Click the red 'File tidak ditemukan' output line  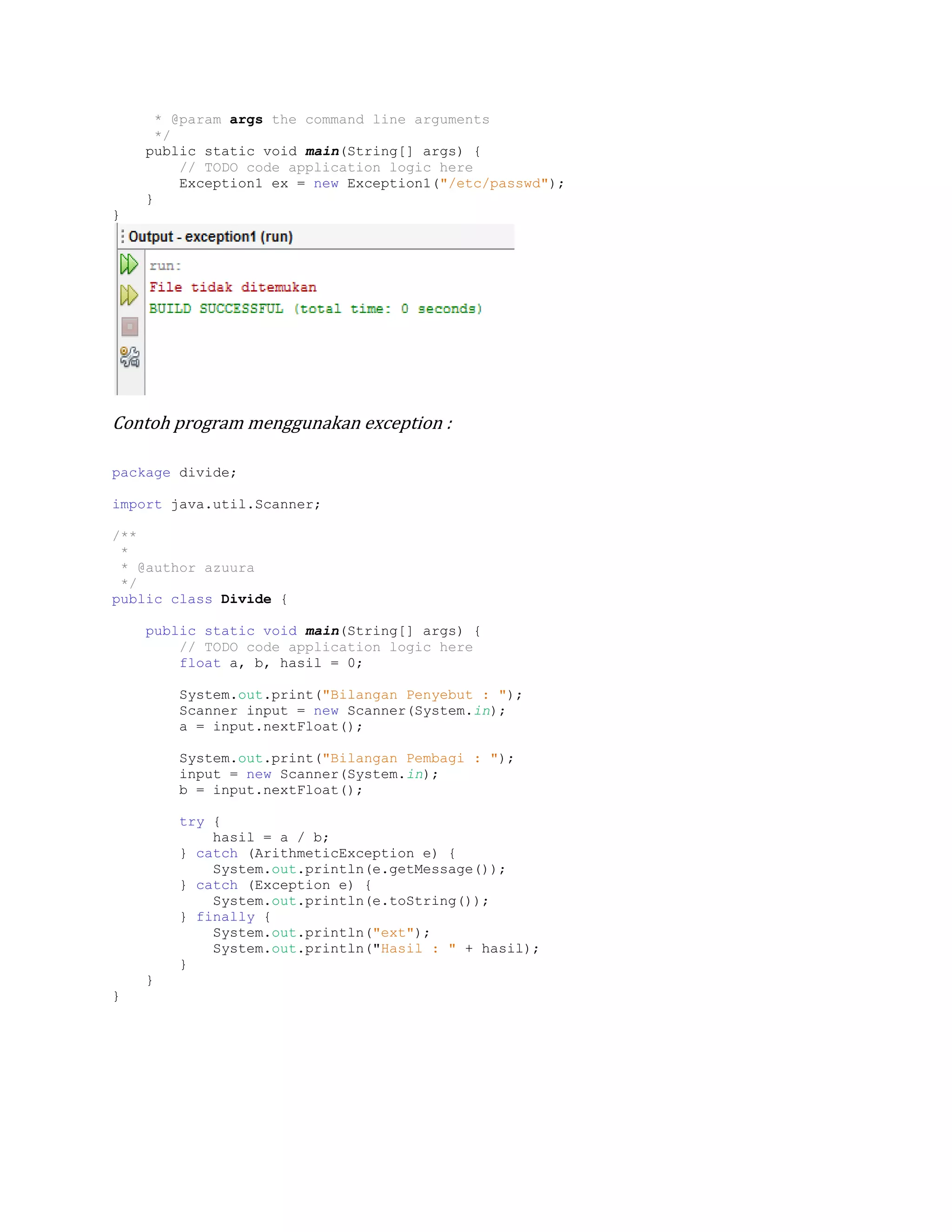pyautogui.click(x=233, y=287)
